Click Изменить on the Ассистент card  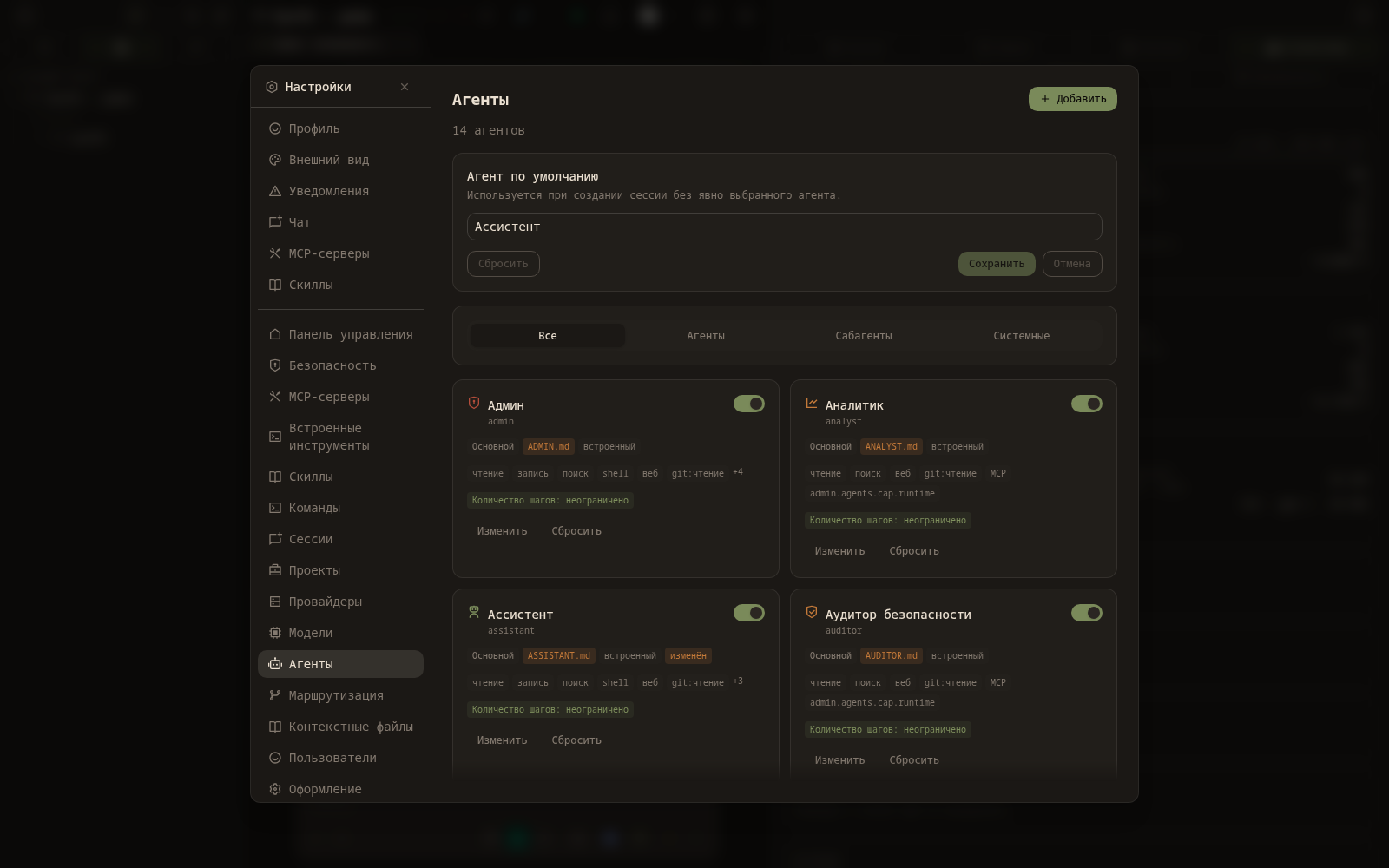click(x=503, y=740)
